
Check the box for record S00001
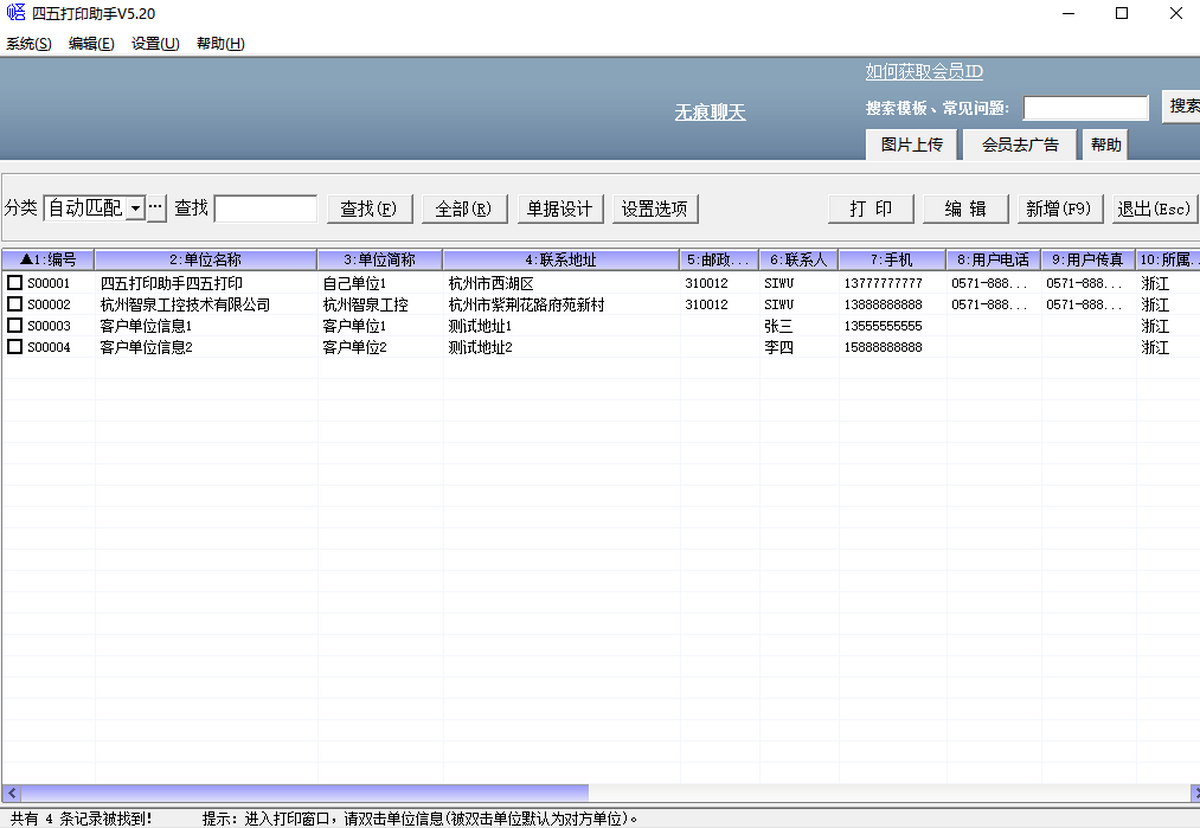(15, 283)
